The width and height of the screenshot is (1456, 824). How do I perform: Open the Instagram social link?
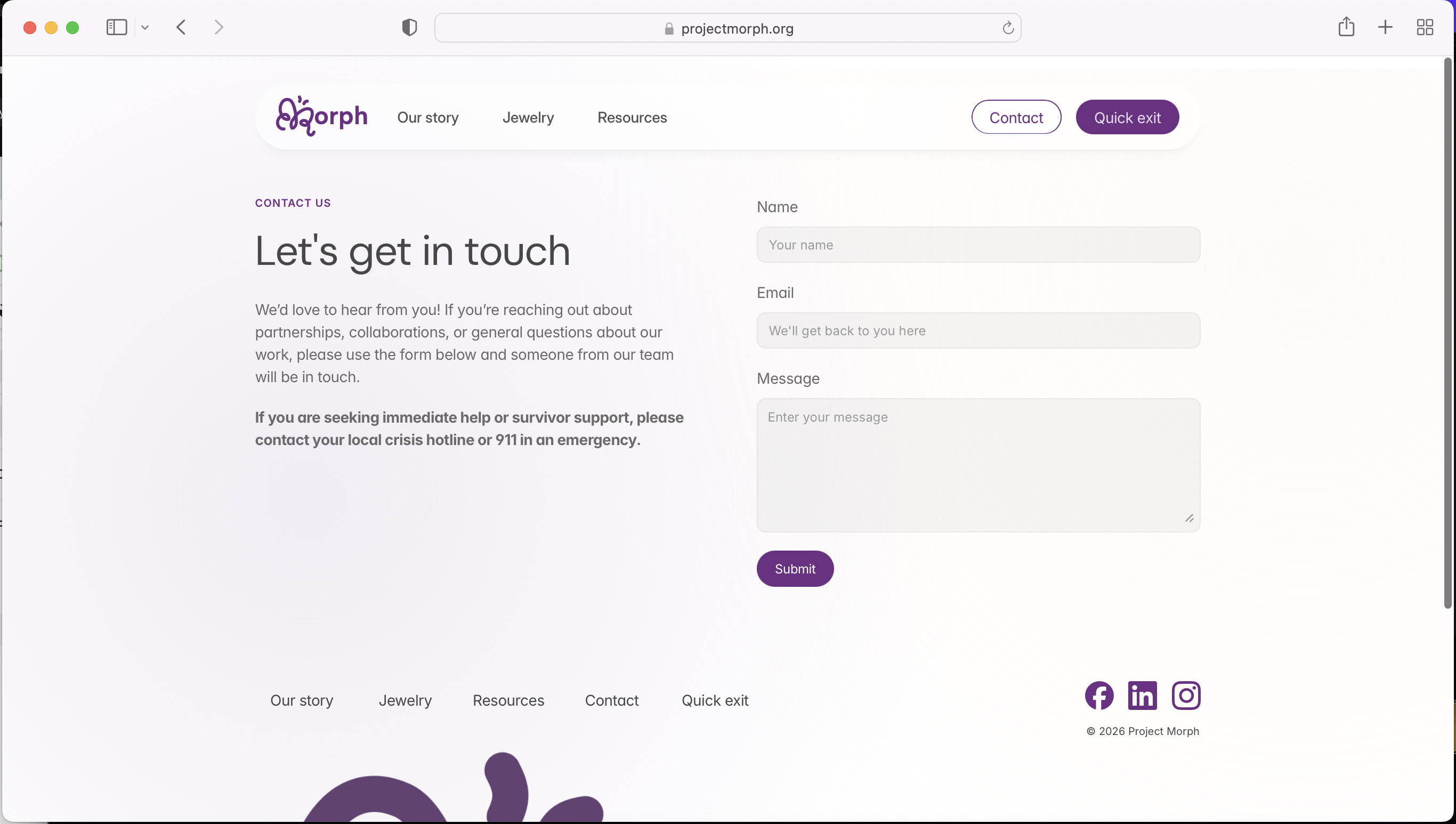pyautogui.click(x=1186, y=696)
